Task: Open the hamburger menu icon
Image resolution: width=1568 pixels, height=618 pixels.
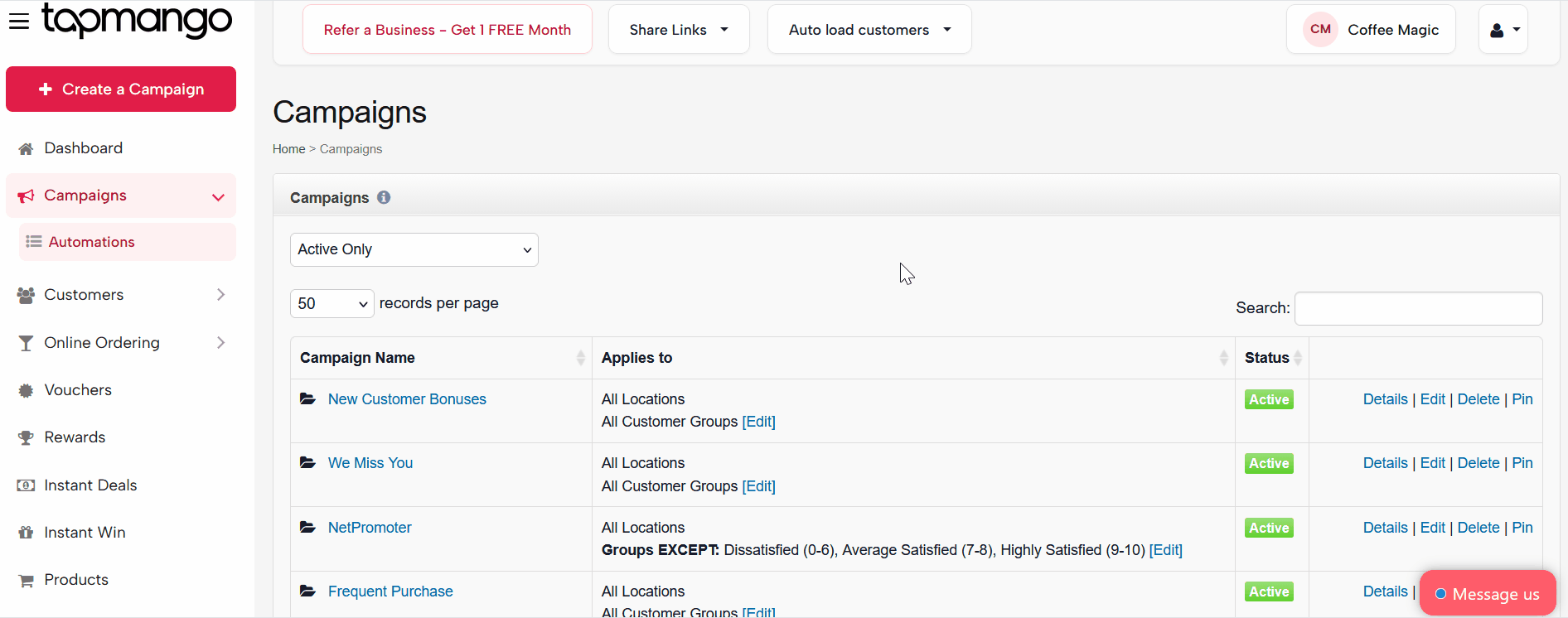Action: click(19, 21)
